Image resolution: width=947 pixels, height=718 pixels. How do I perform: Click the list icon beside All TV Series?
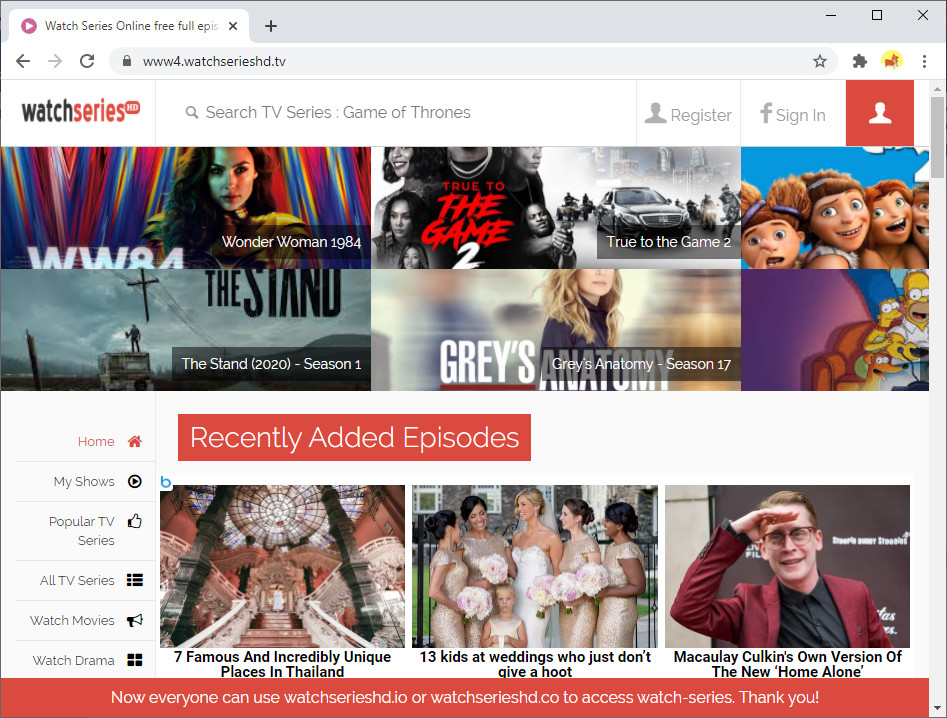[135, 580]
